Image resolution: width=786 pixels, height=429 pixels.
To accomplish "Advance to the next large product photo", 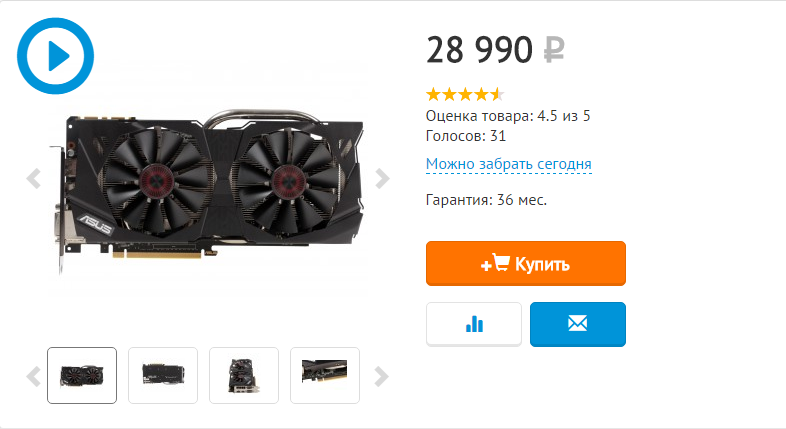I will (382, 178).
